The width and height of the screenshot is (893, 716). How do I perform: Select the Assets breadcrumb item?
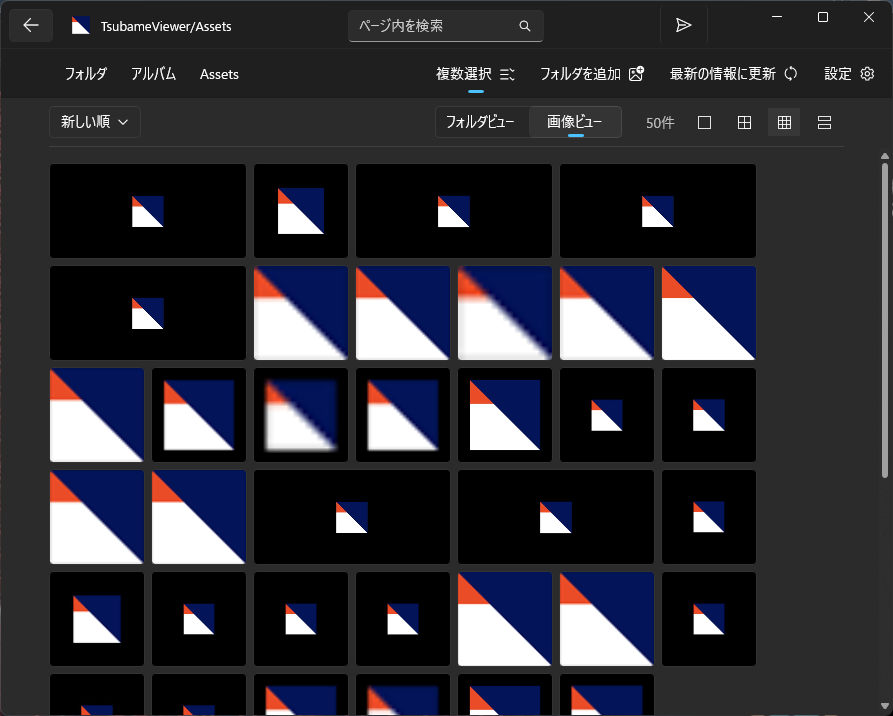[219, 74]
